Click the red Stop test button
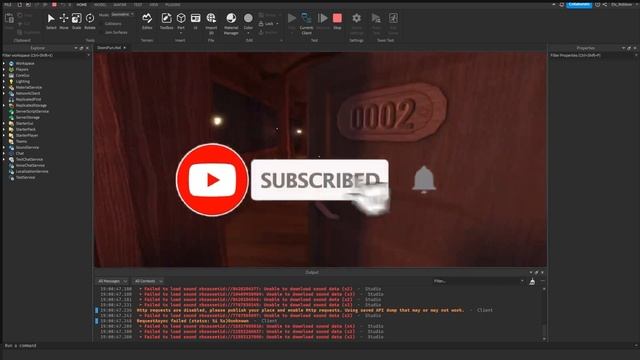Viewport: 640px width, 360px height. click(x=337, y=18)
